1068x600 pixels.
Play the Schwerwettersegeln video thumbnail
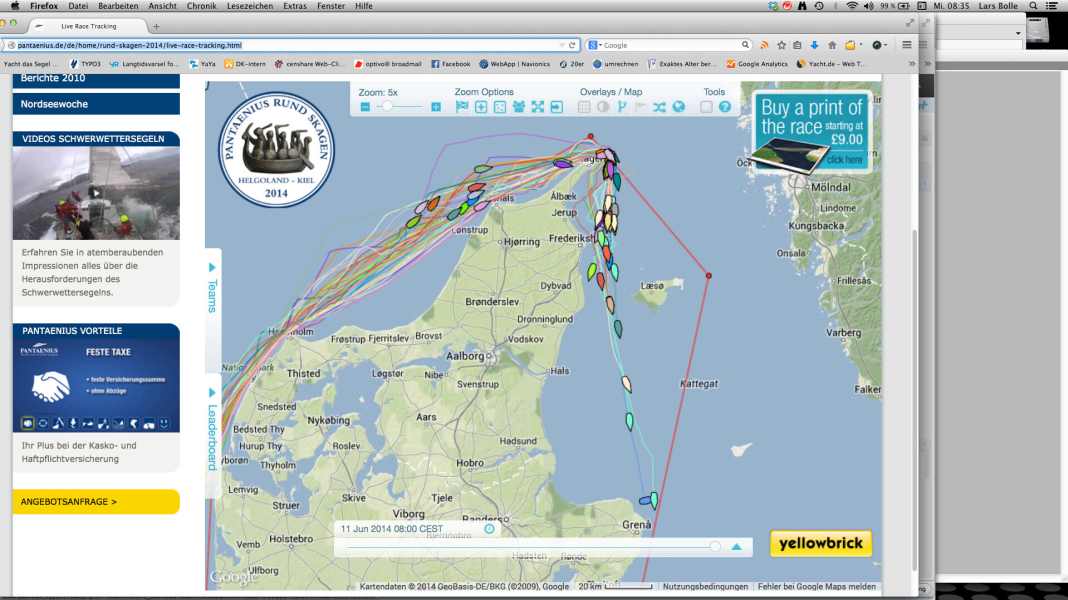pyautogui.click(x=96, y=193)
